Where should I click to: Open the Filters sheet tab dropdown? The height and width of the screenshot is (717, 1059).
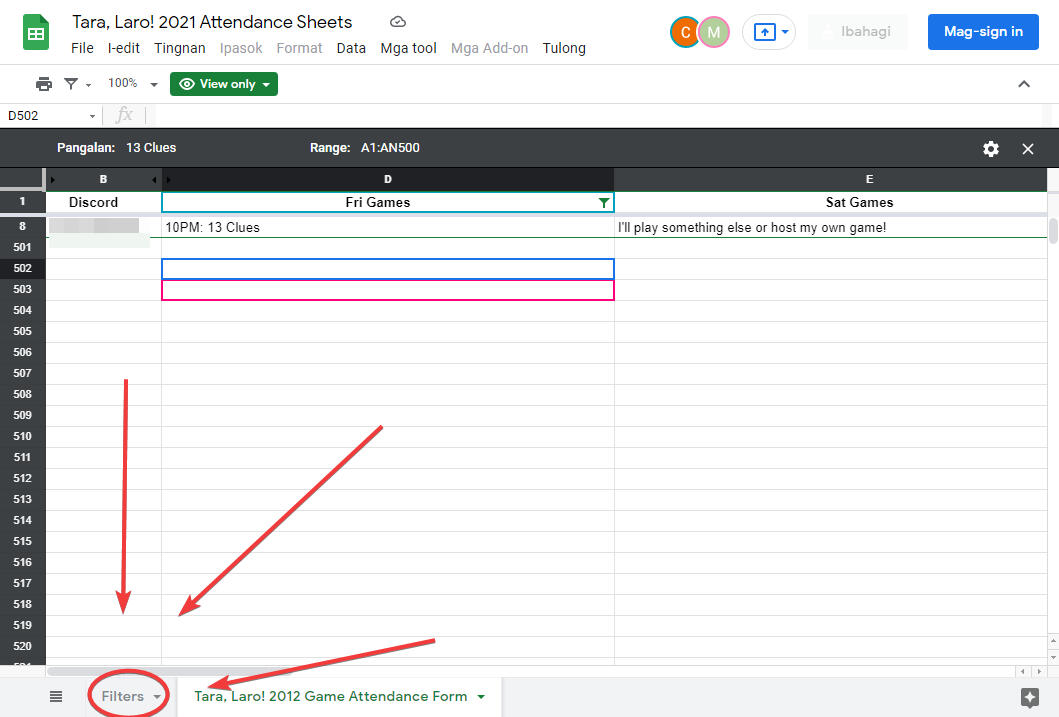click(157, 697)
